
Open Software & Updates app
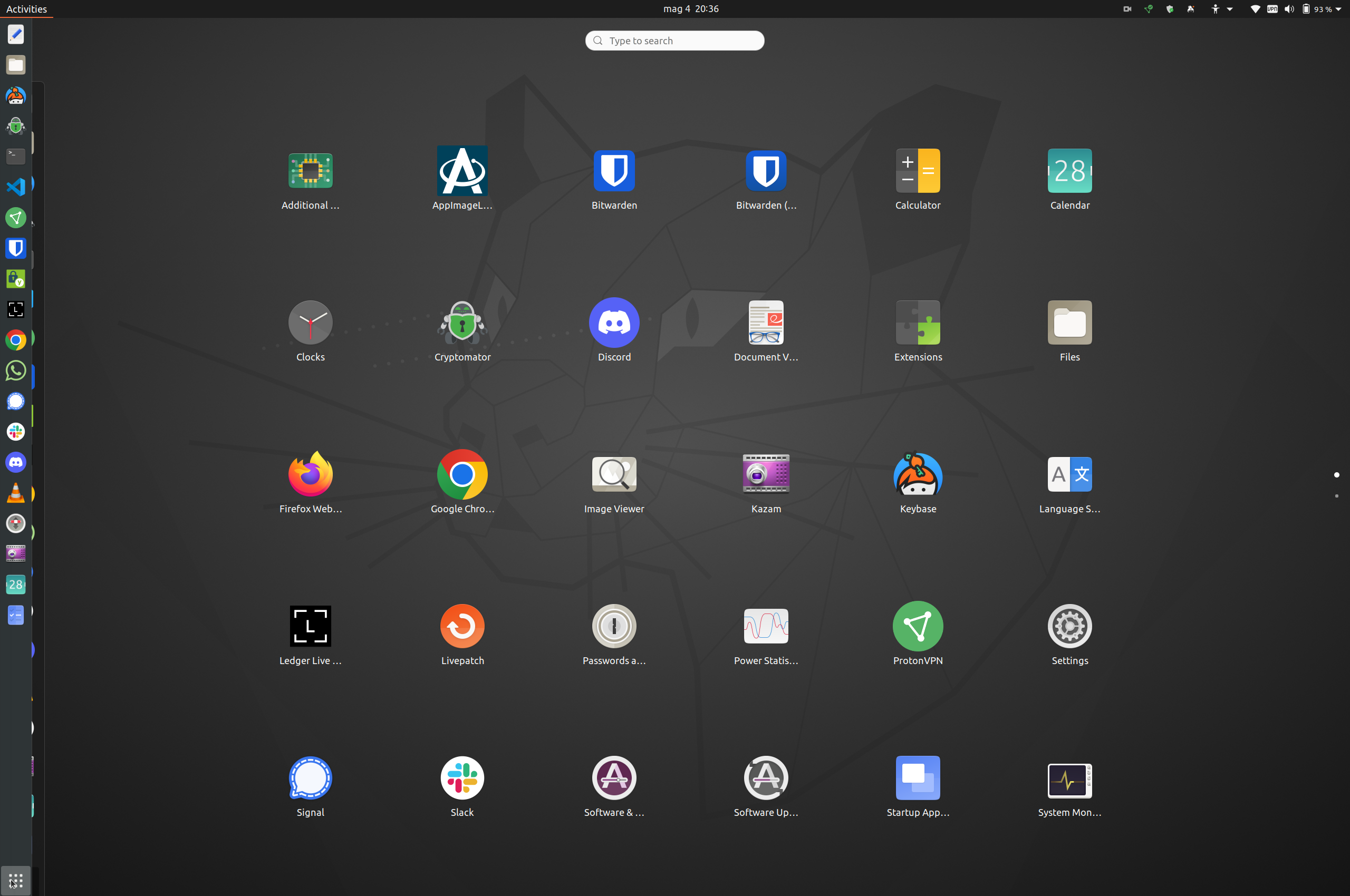click(x=614, y=778)
